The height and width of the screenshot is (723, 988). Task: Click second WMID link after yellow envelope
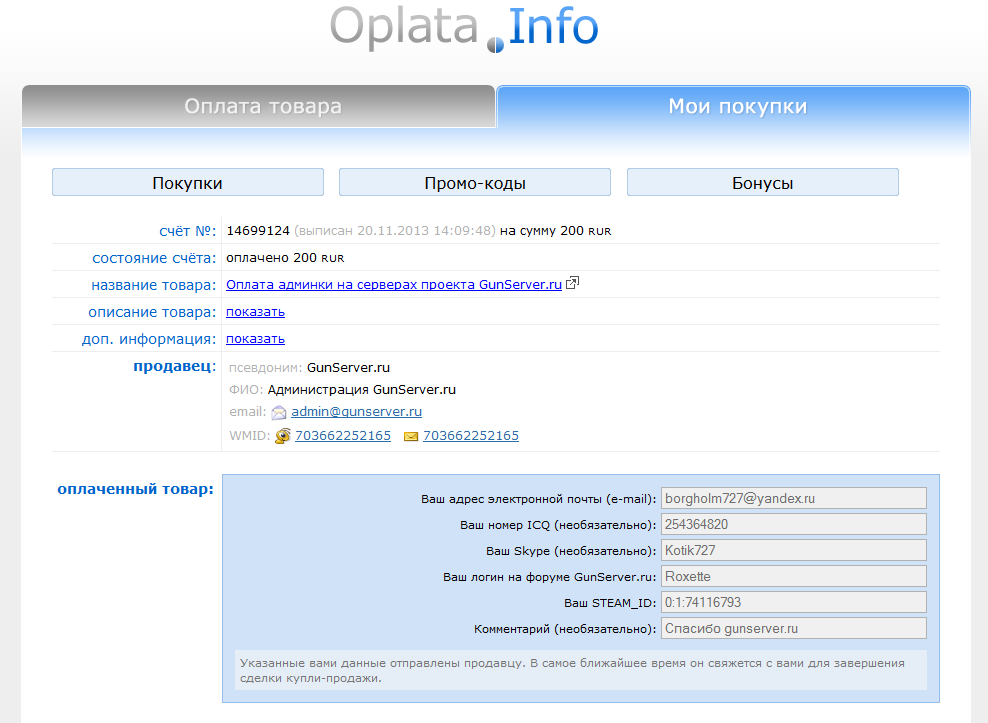471,436
